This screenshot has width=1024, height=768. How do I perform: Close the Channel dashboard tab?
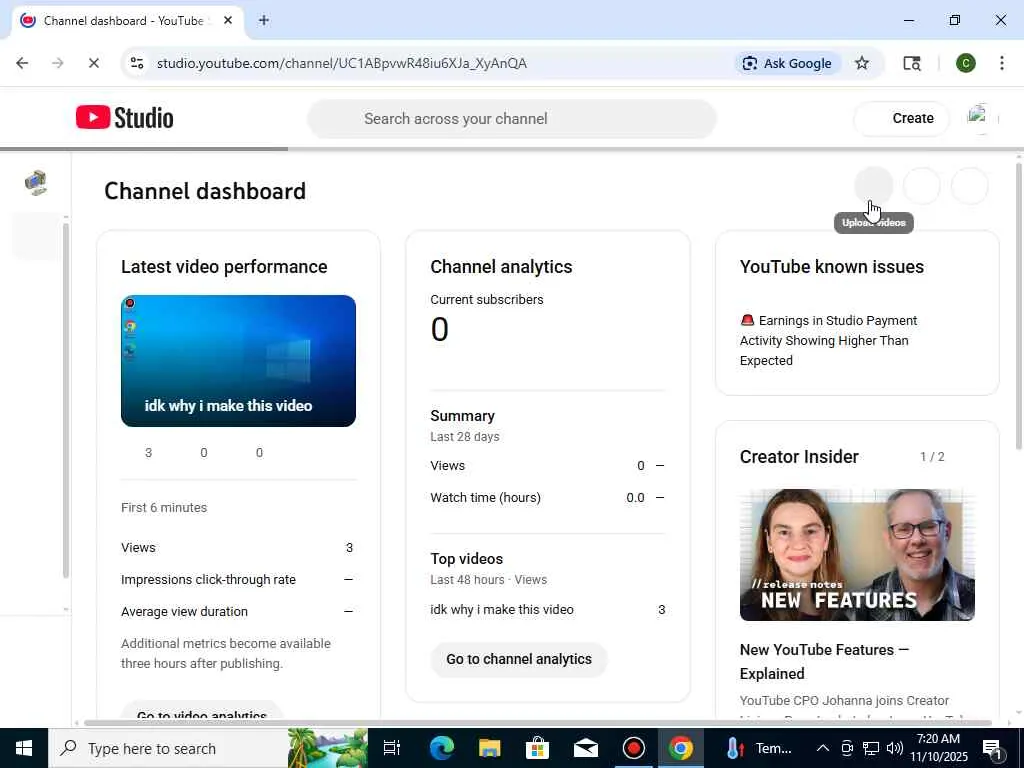pos(228,20)
